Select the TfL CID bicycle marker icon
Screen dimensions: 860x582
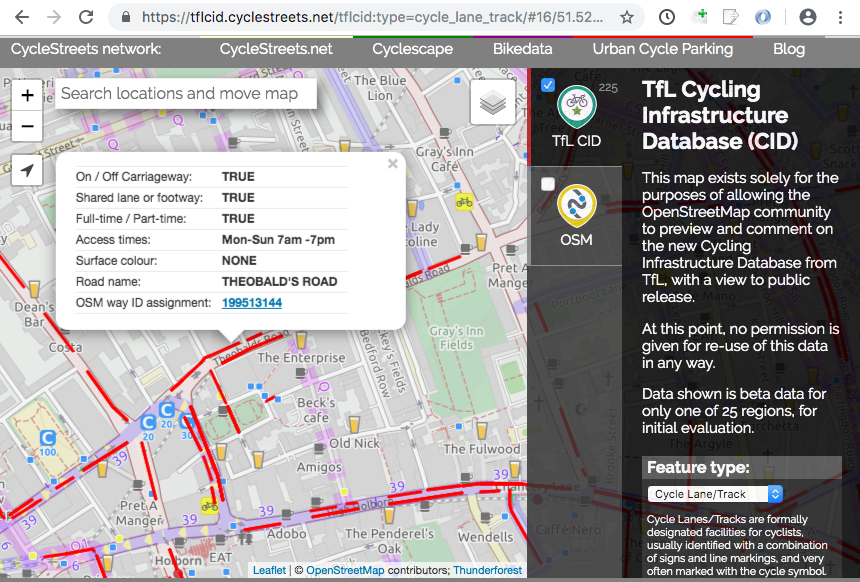(x=576, y=107)
